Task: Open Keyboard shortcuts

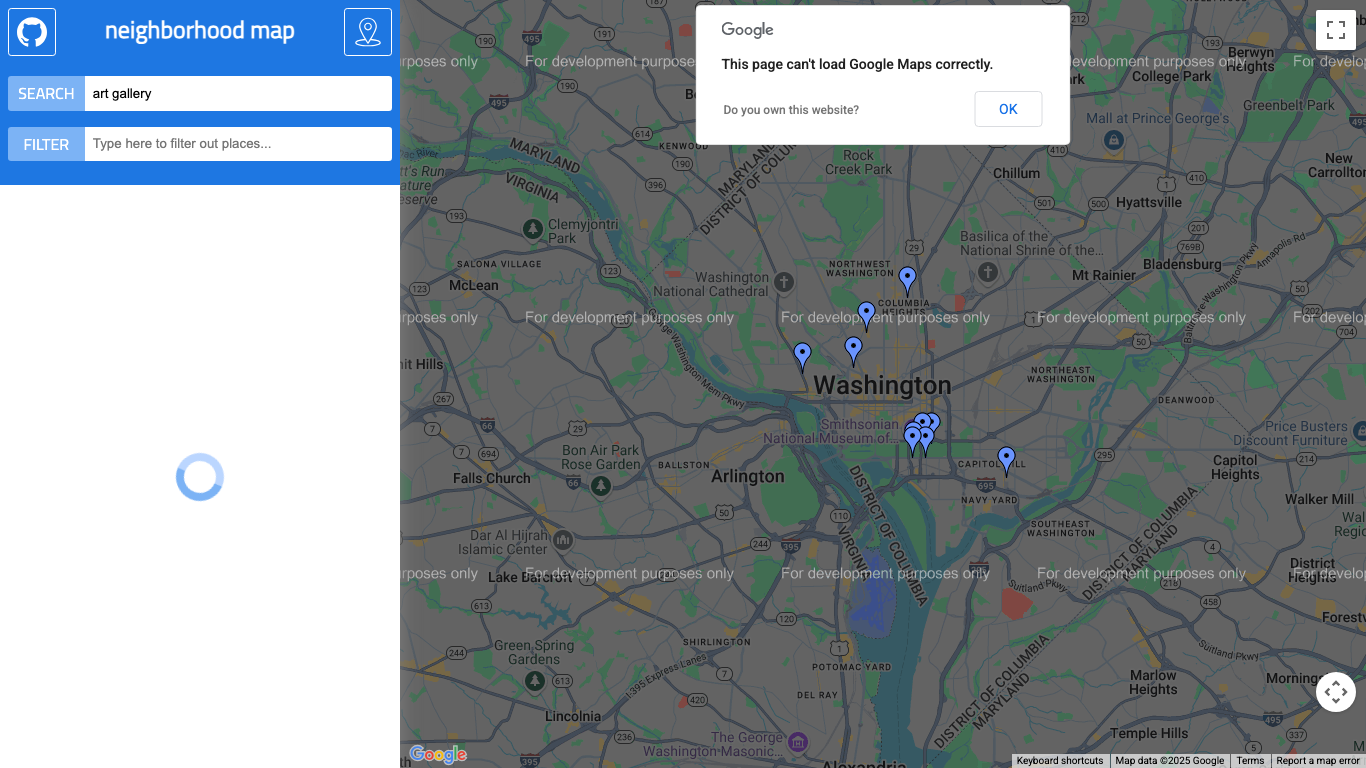Action: click(x=1060, y=761)
